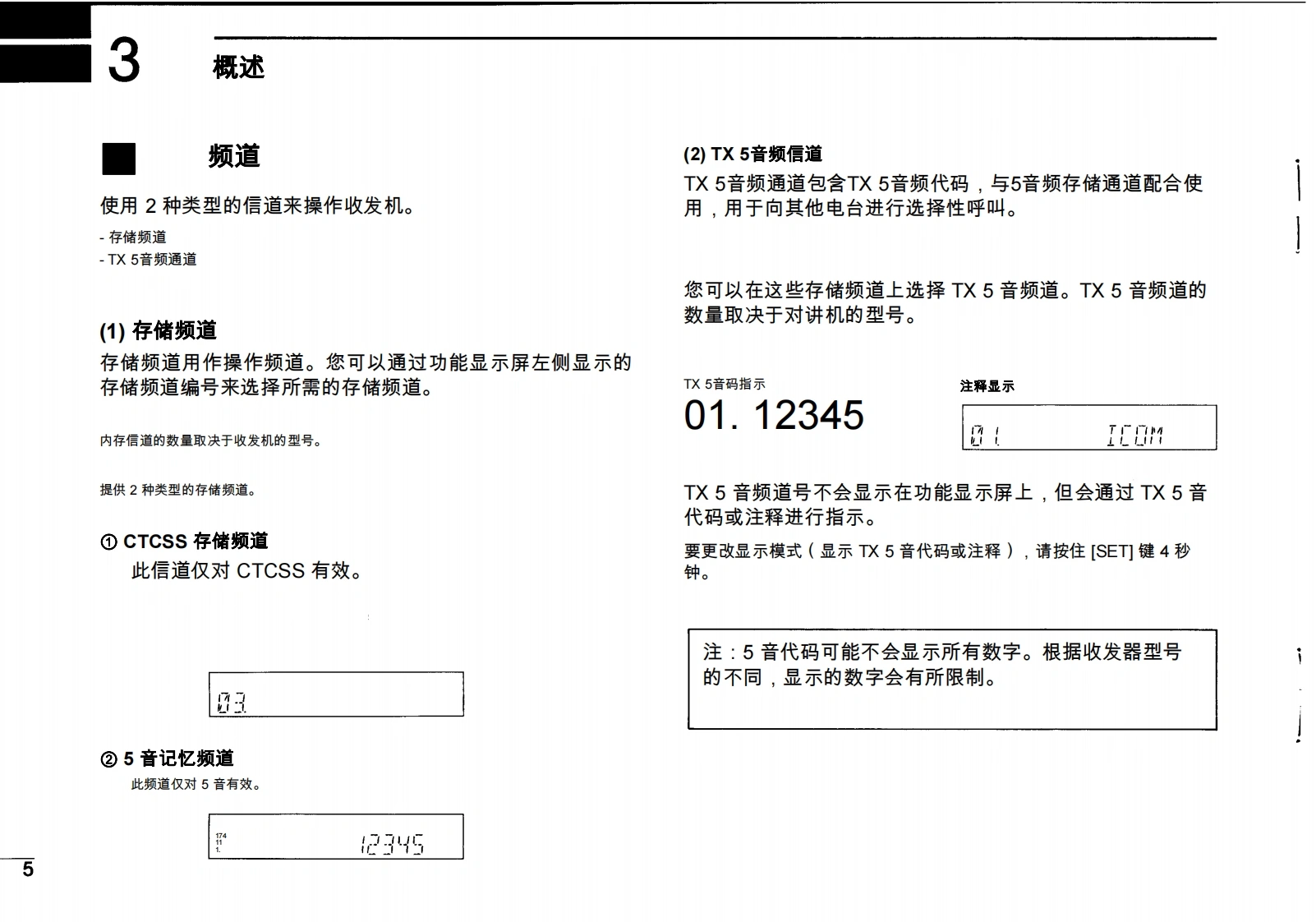Click the page number 5 in footer
Screen dimensions: 1316x922
tap(28, 869)
